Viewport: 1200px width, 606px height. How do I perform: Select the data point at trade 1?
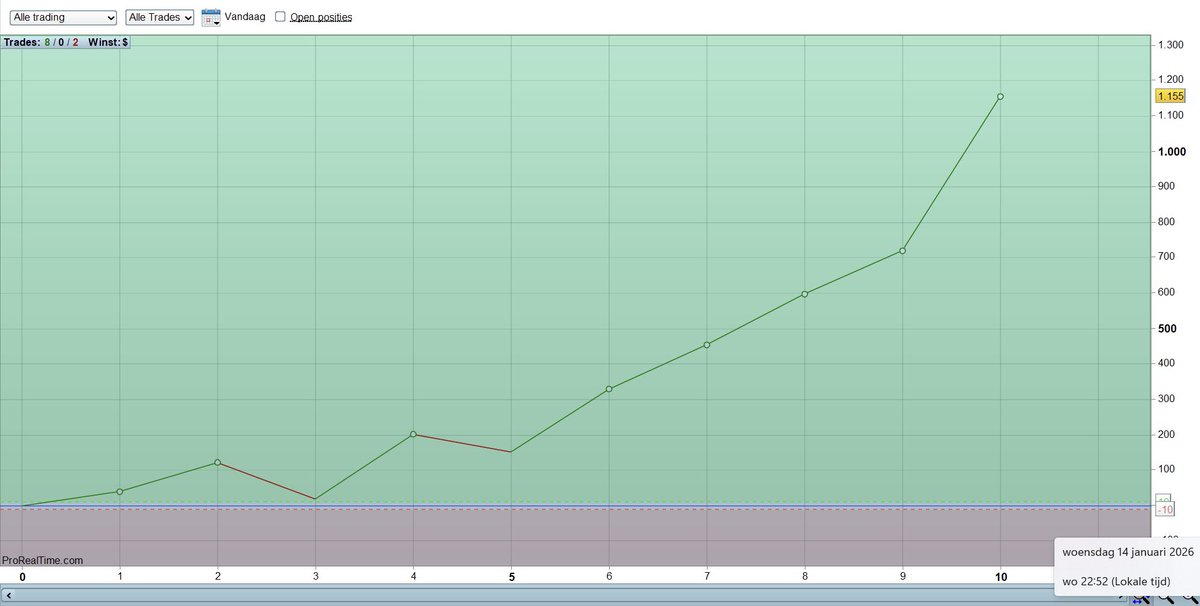[x=120, y=491]
